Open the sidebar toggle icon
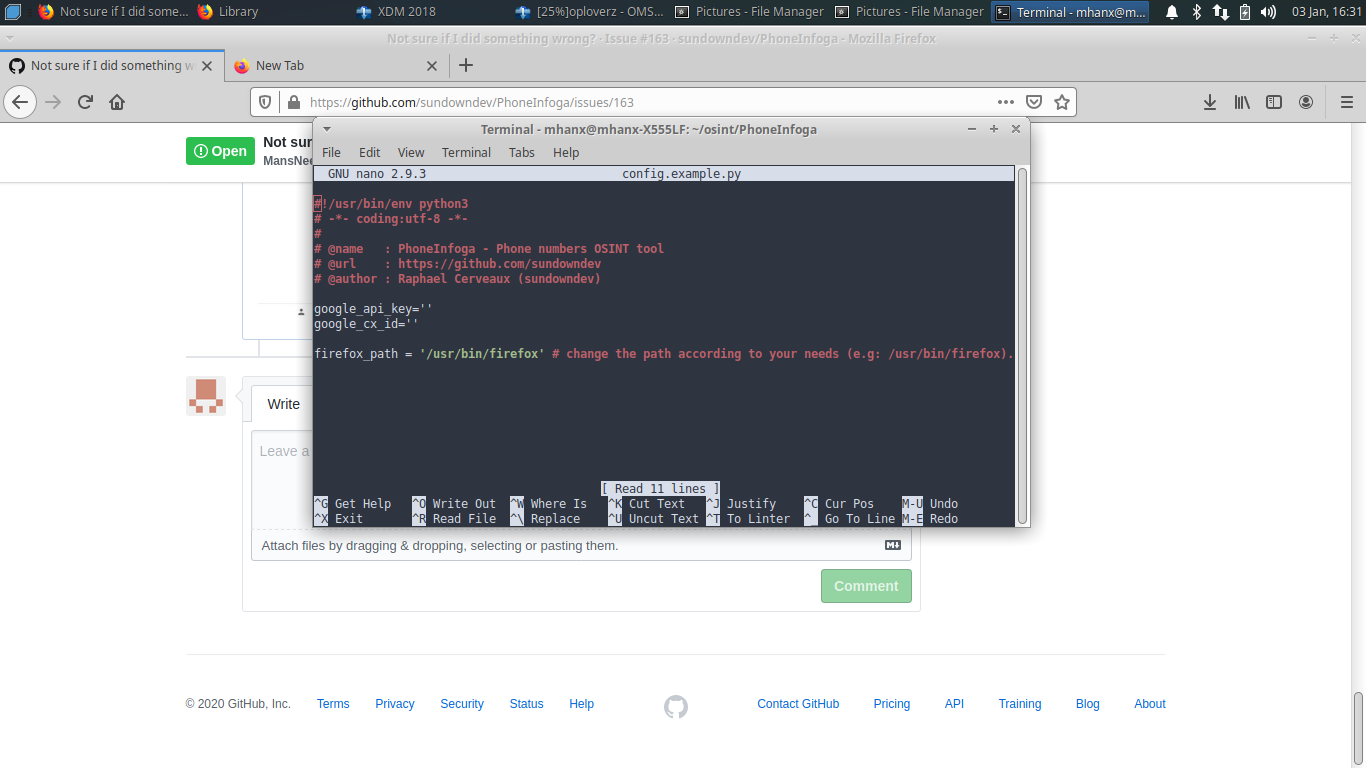This screenshot has width=1366, height=768. pos(1273,101)
